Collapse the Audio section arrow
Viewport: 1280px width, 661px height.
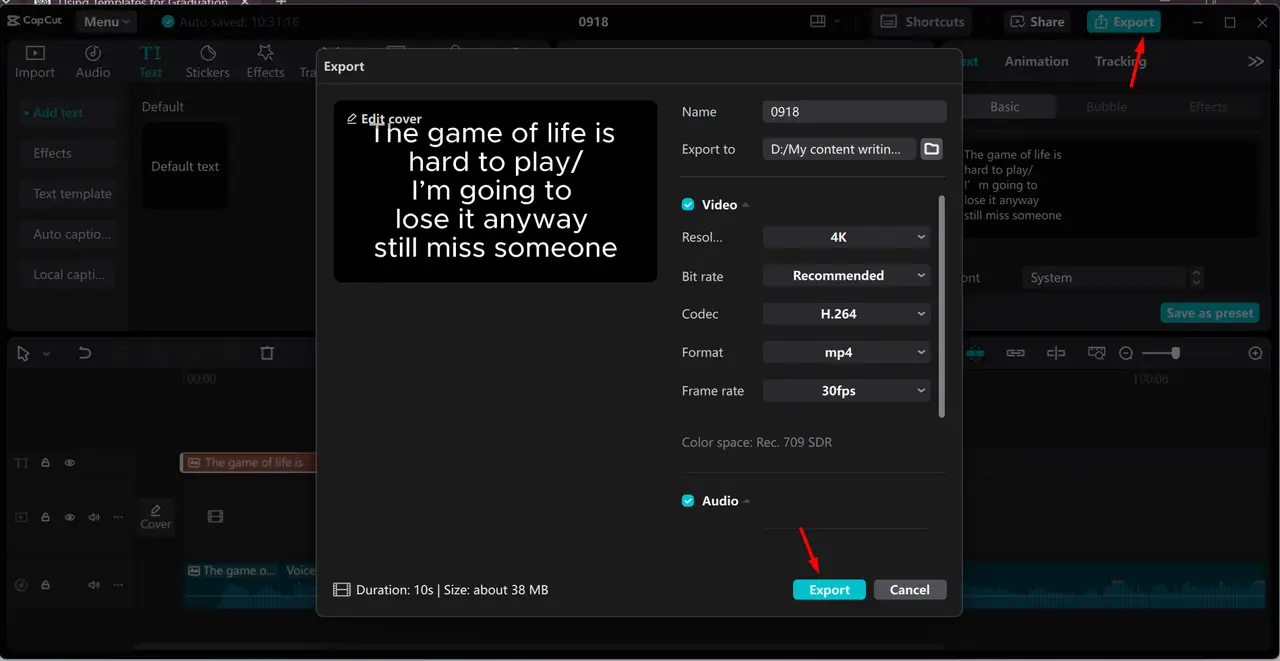point(747,501)
